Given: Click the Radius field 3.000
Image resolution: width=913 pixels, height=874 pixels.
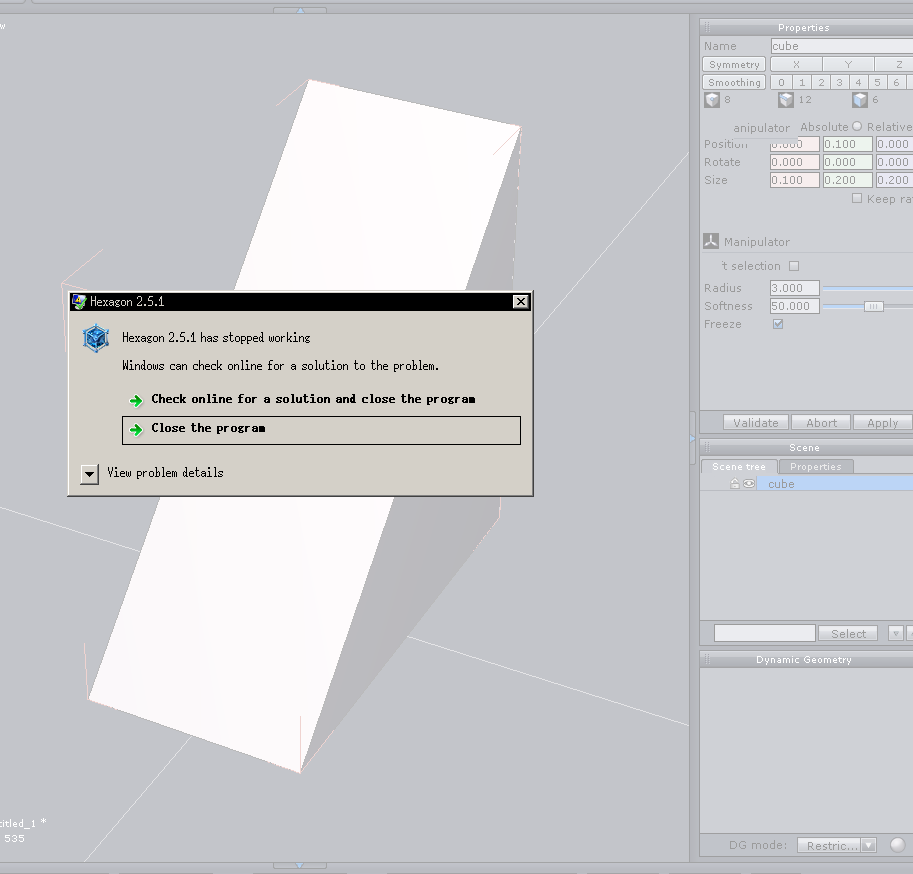Looking at the screenshot, I should click(x=795, y=288).
